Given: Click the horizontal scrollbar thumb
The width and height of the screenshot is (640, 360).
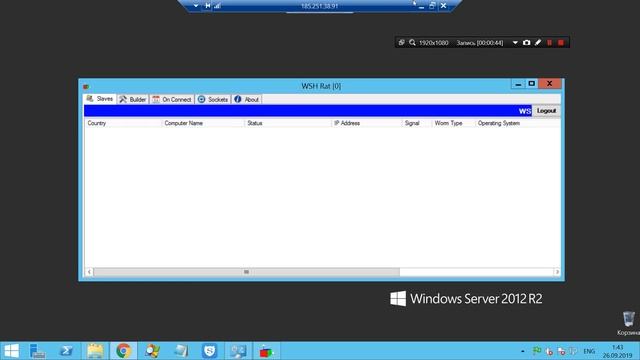Looking at the screenshot, I should (x=247, y=272).
